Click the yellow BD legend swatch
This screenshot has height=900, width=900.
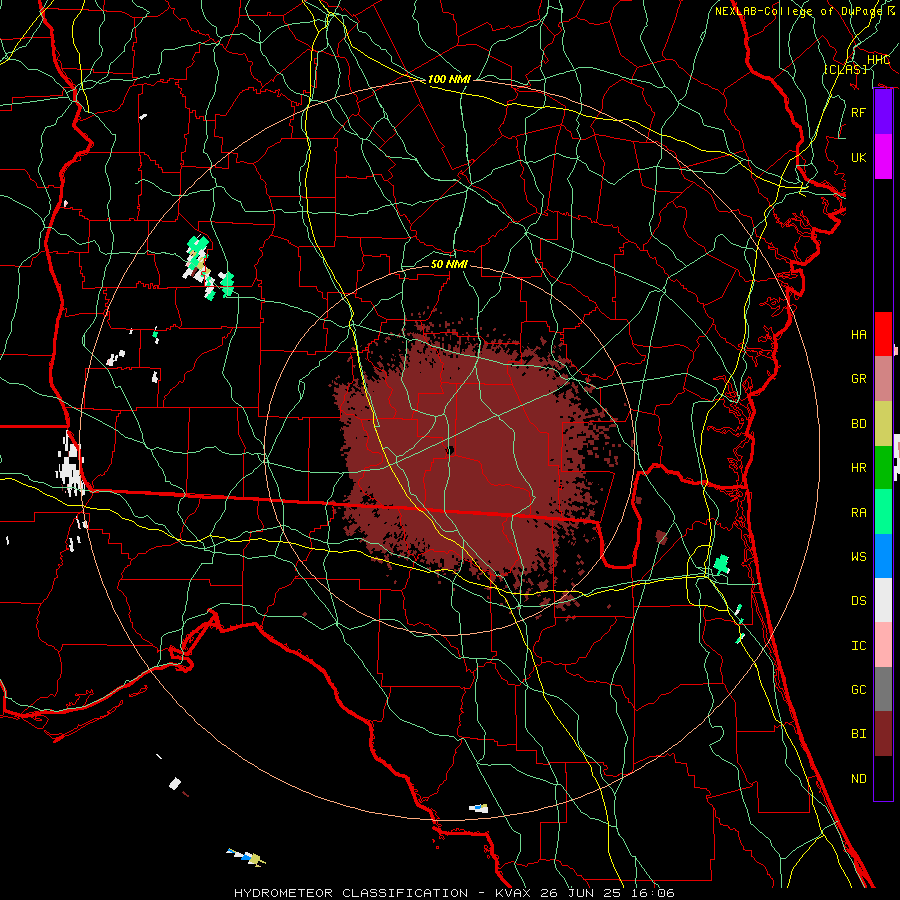(883, 424)
